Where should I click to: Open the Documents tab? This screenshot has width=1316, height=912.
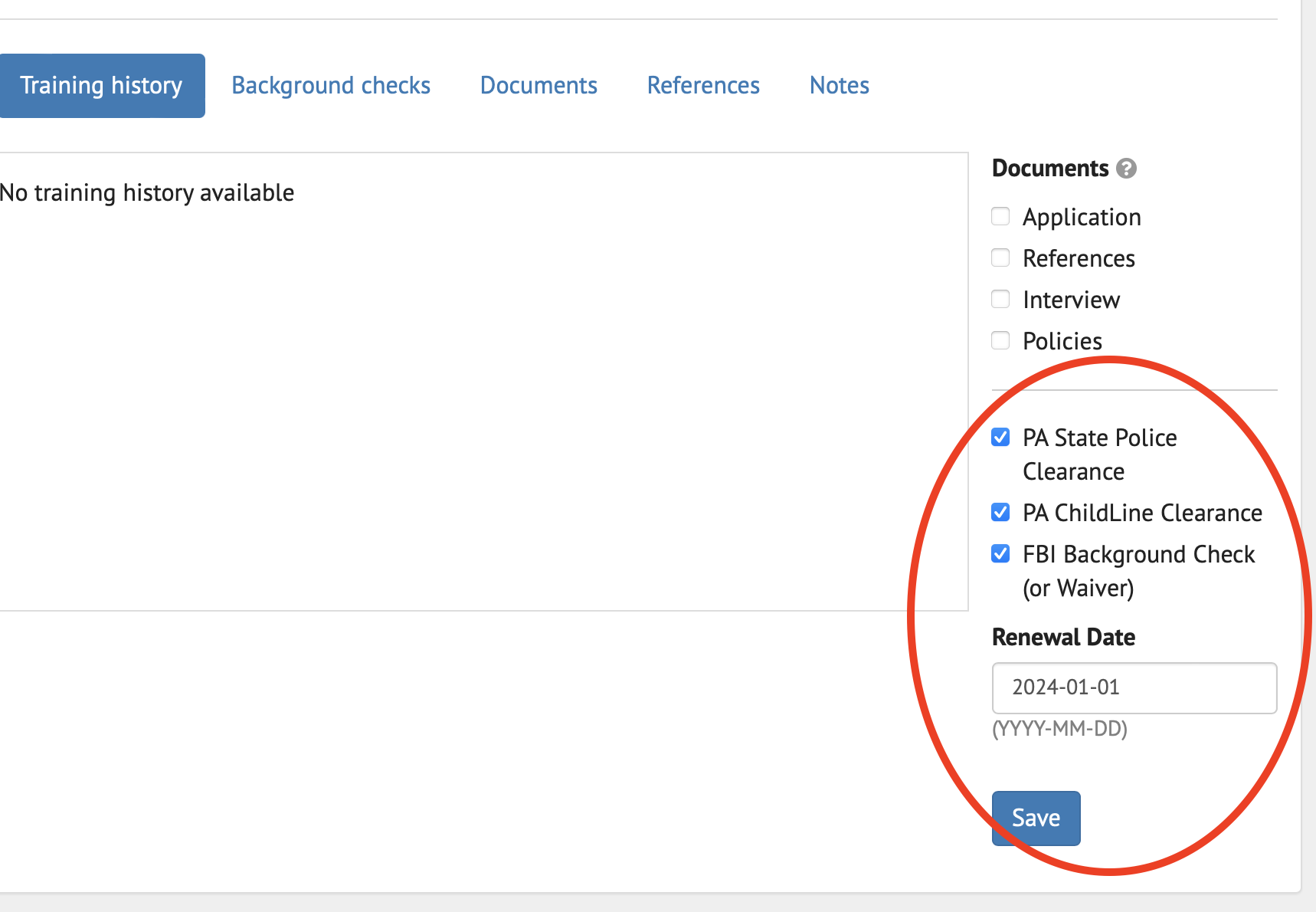tap(539, 86)
